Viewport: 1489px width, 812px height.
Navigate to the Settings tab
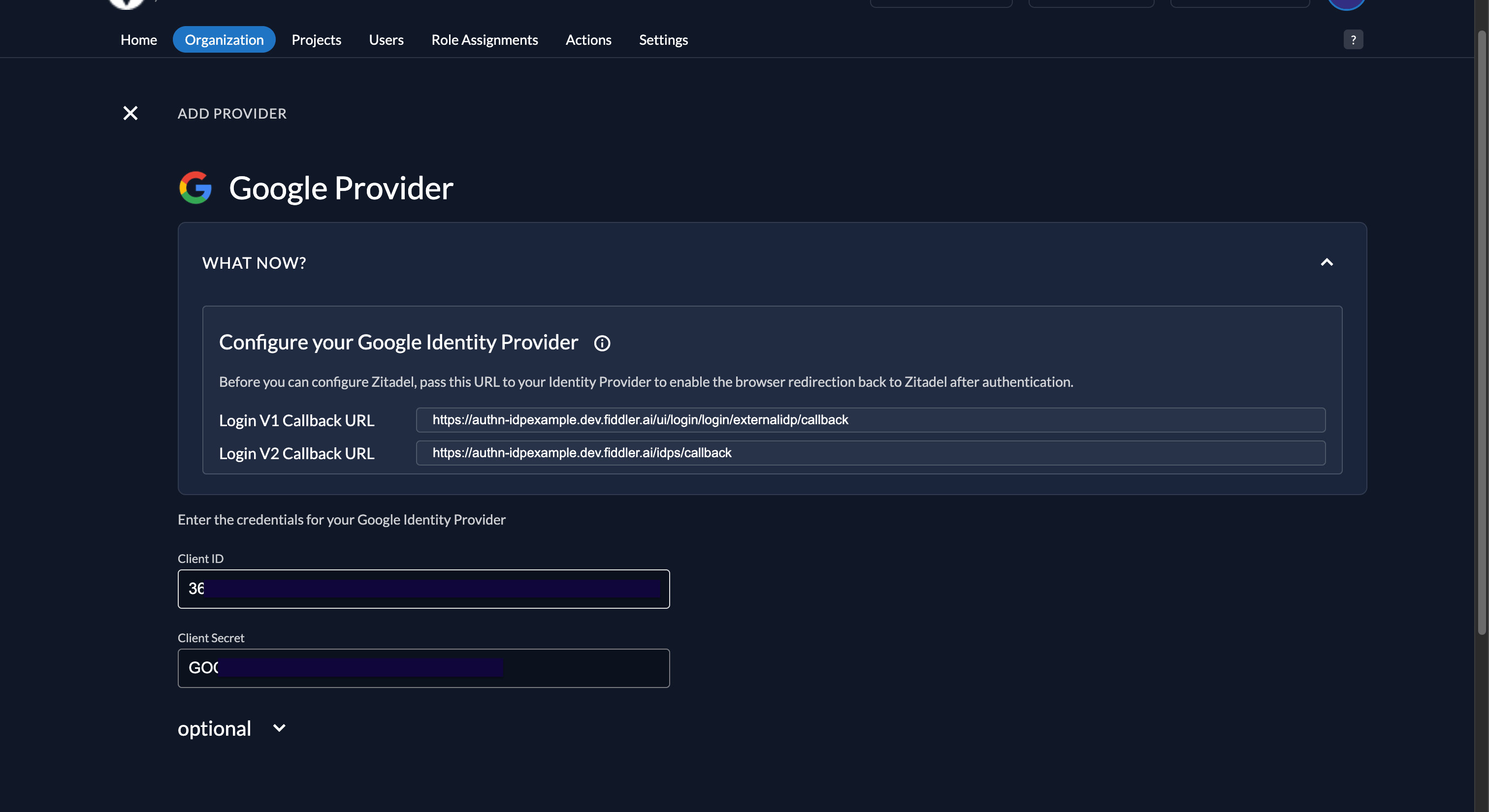click(664, 40)
